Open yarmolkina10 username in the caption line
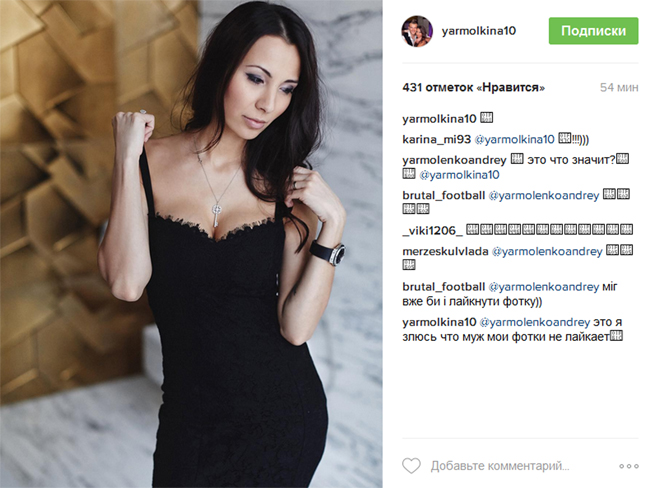 point(439,119)
